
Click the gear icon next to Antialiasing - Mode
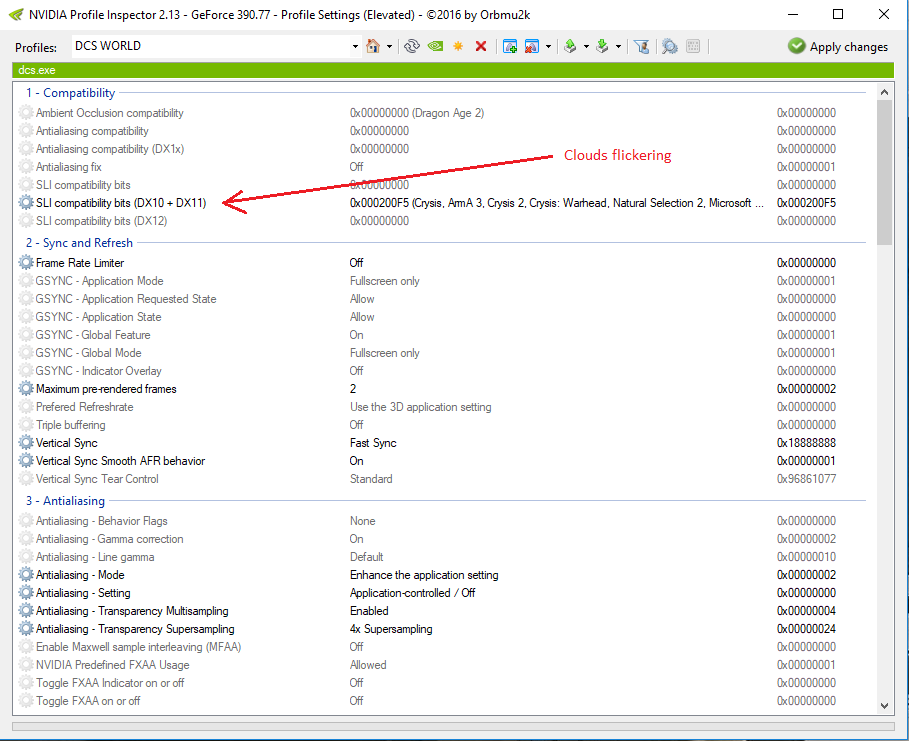coord(26,575)
